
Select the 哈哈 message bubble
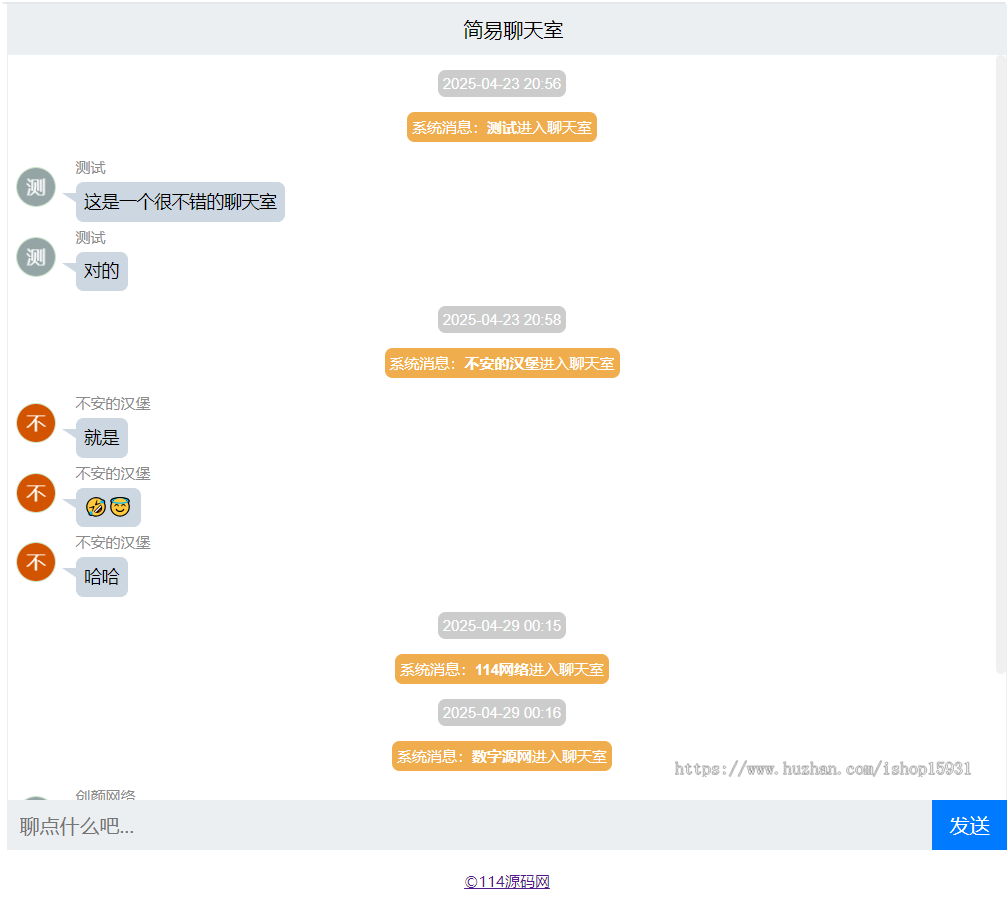(102, 577)
